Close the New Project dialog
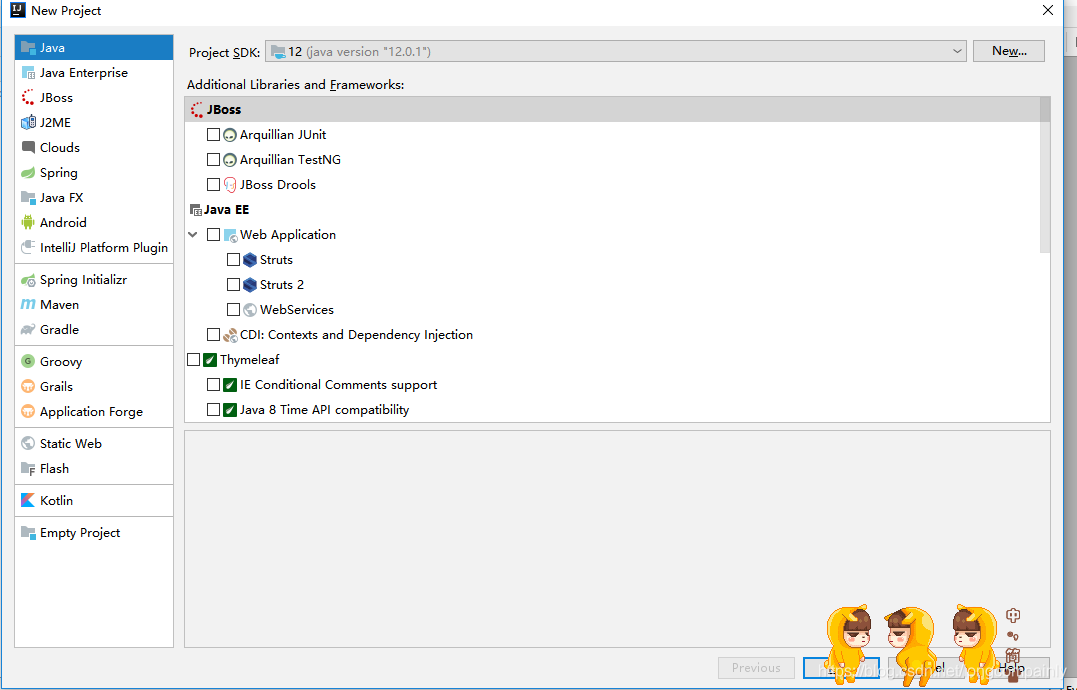This screenshot has height=690, width=1077. pyautogui.click(x=1047, y=10)
